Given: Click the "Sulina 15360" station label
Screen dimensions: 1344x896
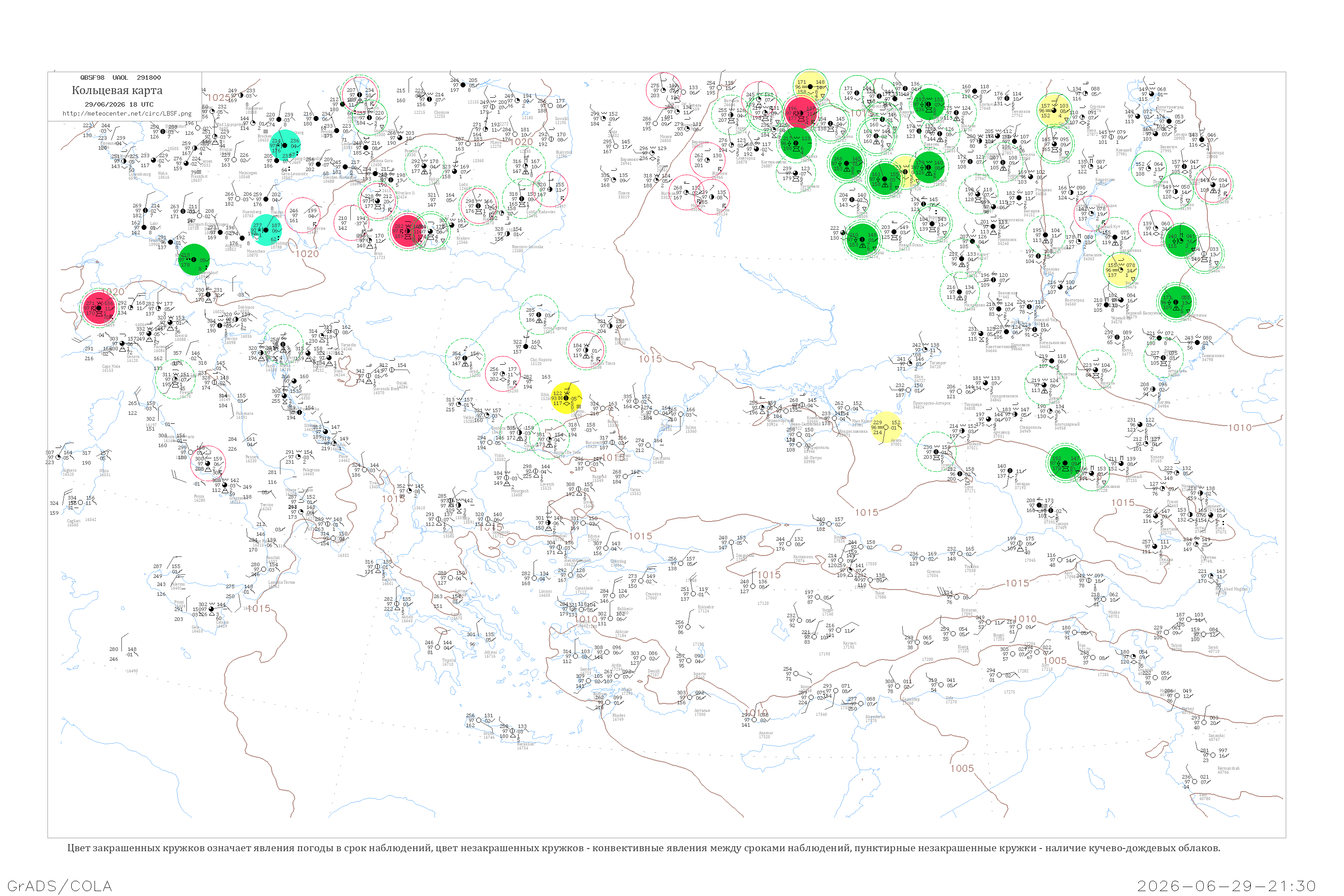Looking at the screenshot, I should point(691,429).
